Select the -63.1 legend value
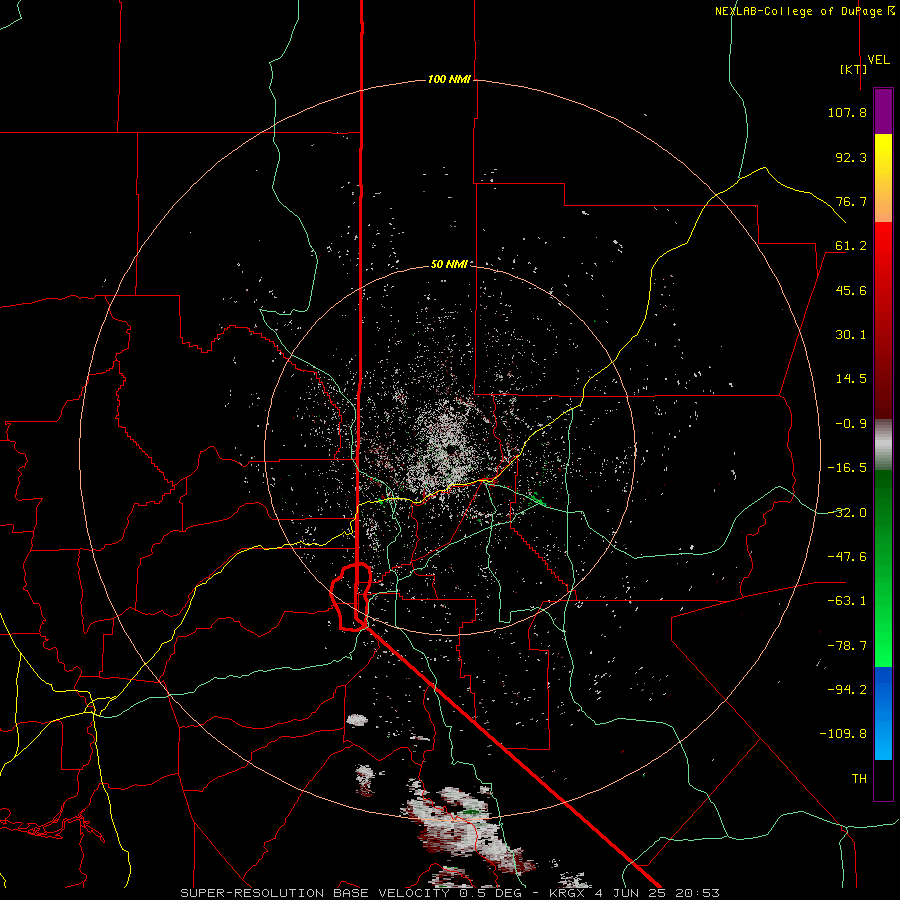900x900 pixels. [847, 601]
